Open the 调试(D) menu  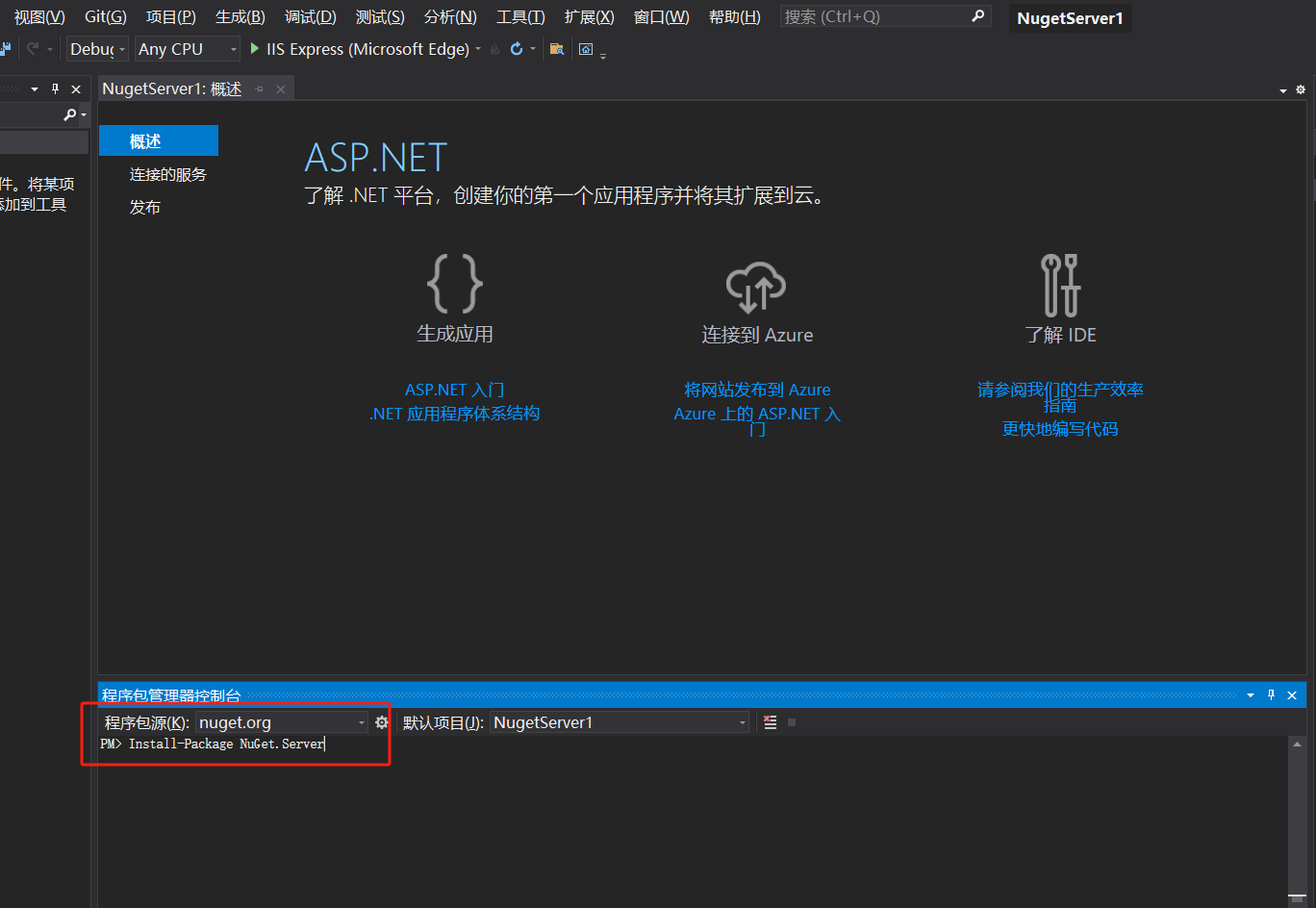click(x=311, y=16)
